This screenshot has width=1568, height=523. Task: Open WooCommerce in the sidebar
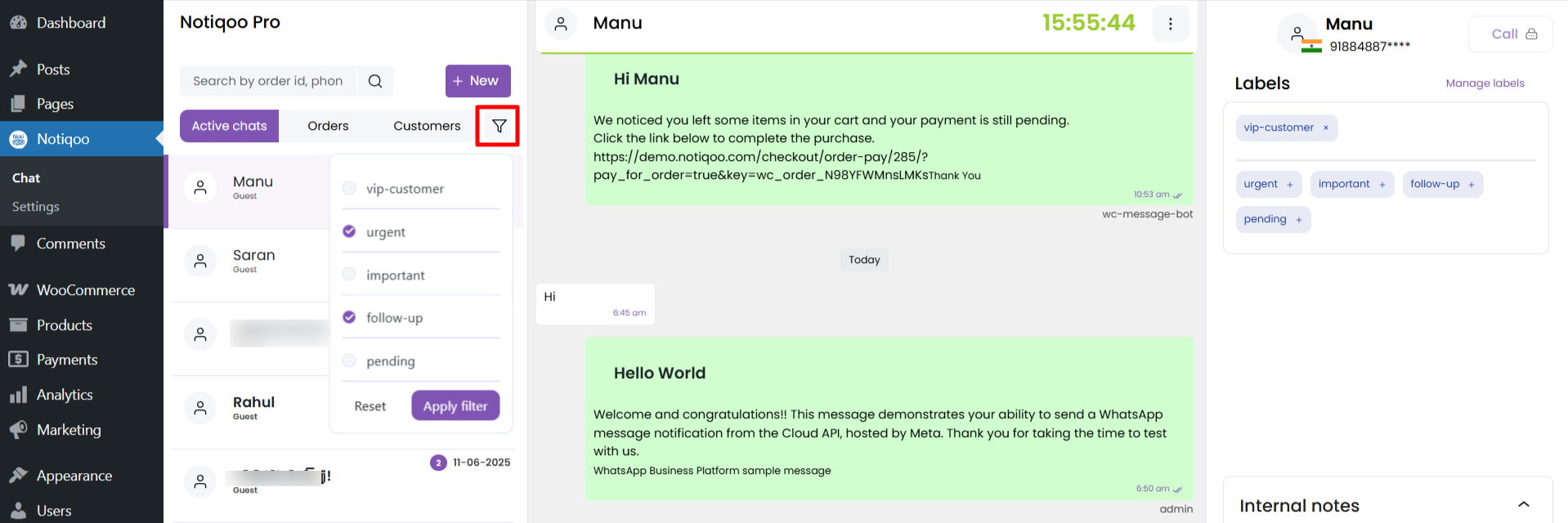click(x=85, y=290)
